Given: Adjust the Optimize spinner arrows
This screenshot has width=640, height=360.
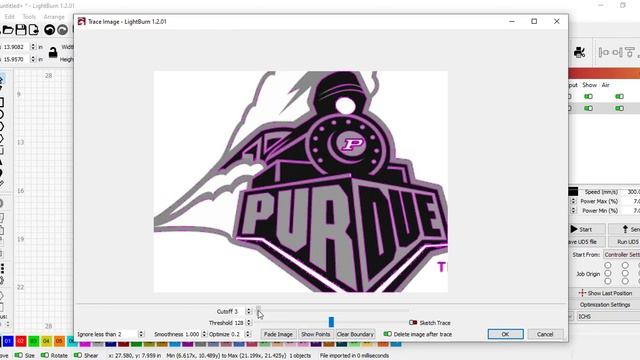Looking at the screenshot, I should (x=248, y=334).
